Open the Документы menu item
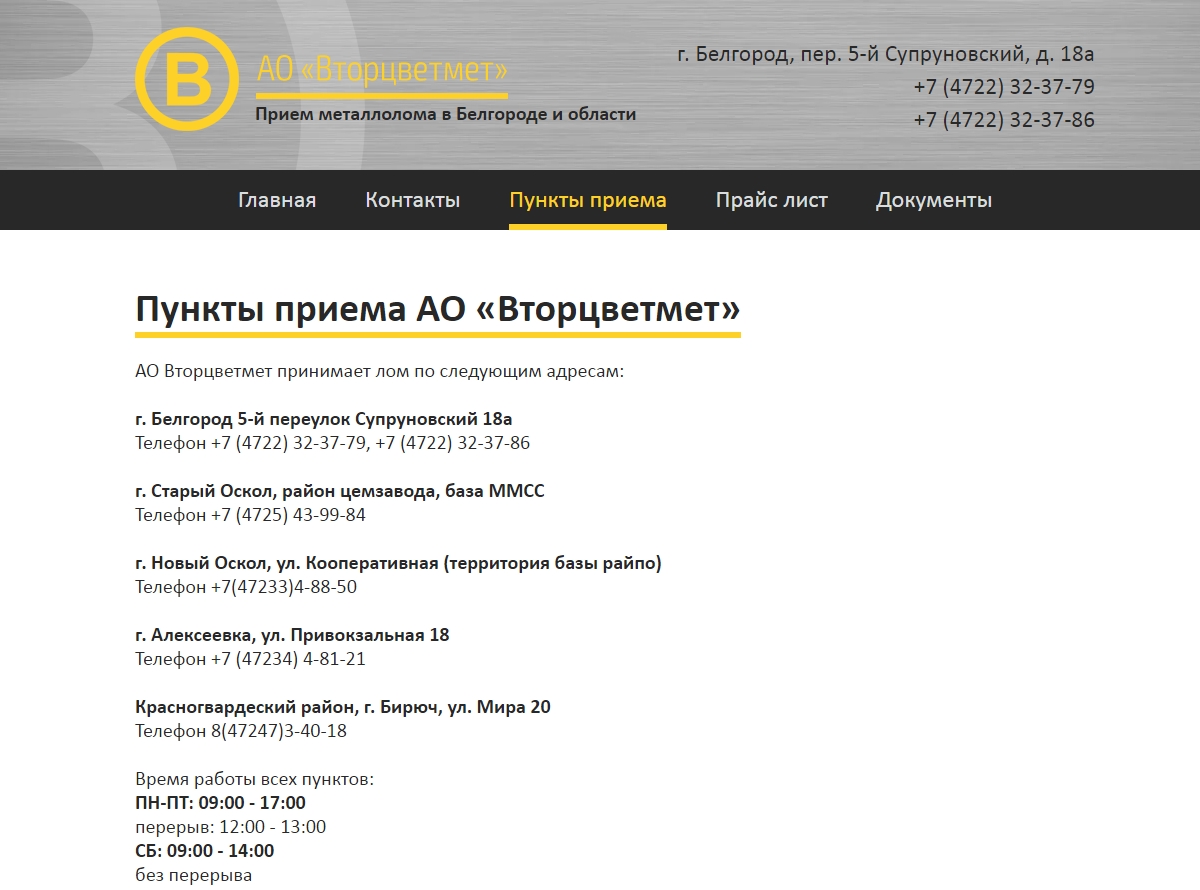The width and height of the screenshot is (1200, 890). [x=933, y=200]
